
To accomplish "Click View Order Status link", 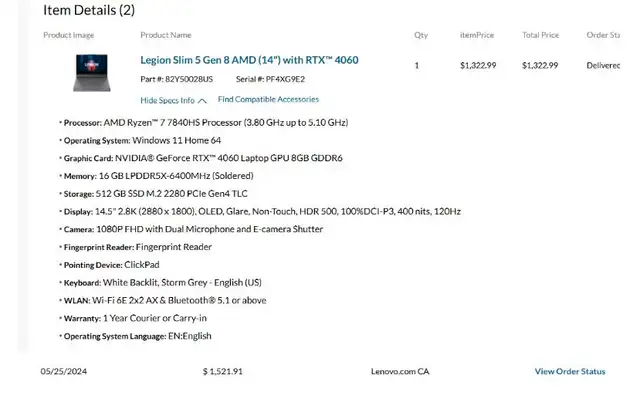I will click(x=570, y=371).
